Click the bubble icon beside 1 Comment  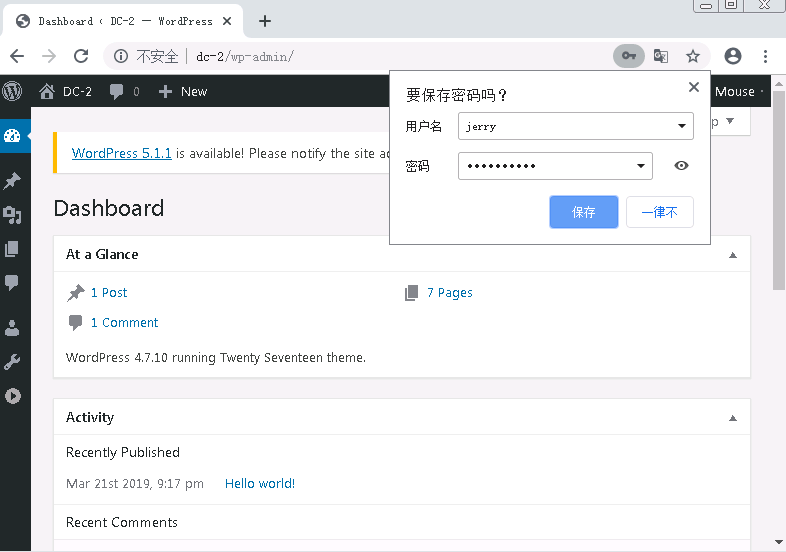point(75,323)
